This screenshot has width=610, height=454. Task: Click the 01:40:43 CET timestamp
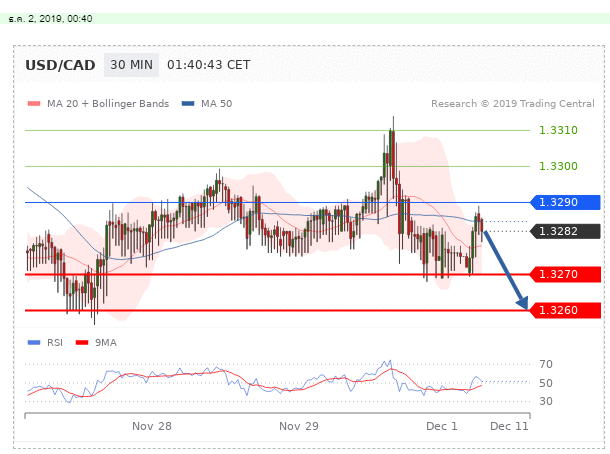(x=209, y=65)
